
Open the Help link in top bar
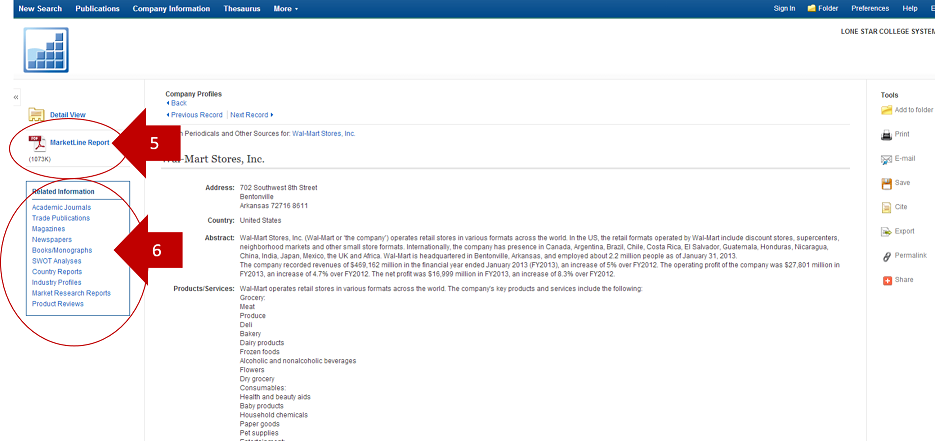coord(910,8)
